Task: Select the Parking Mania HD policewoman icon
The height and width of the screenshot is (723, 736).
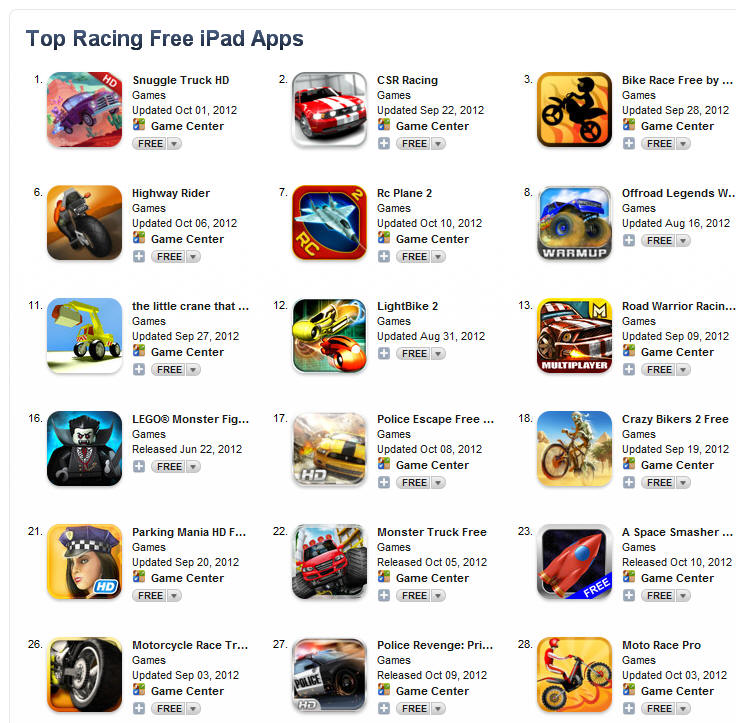Action: pyautogui.click(x=84, y=561)
